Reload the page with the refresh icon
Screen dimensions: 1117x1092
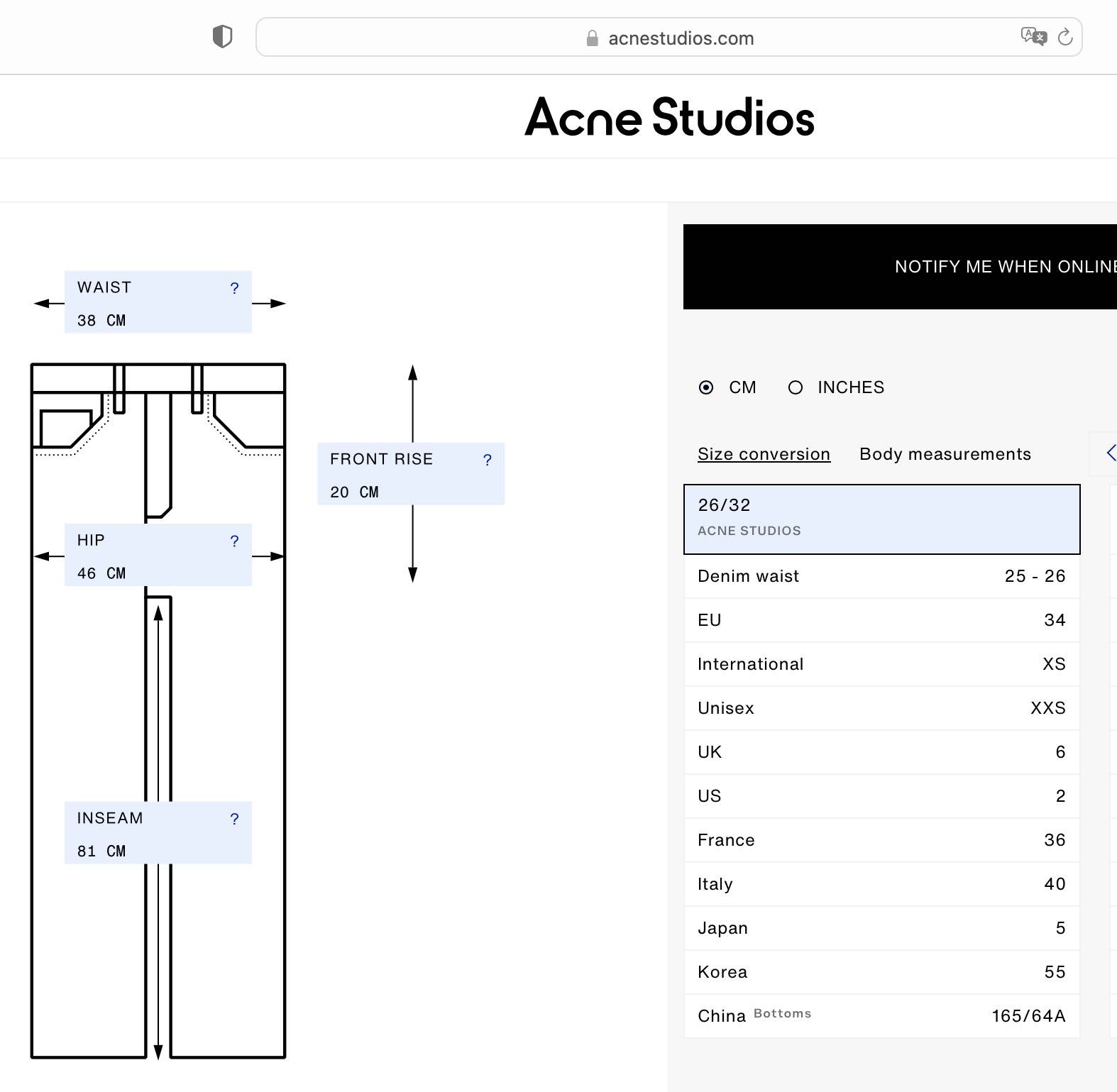[1065, 37]
